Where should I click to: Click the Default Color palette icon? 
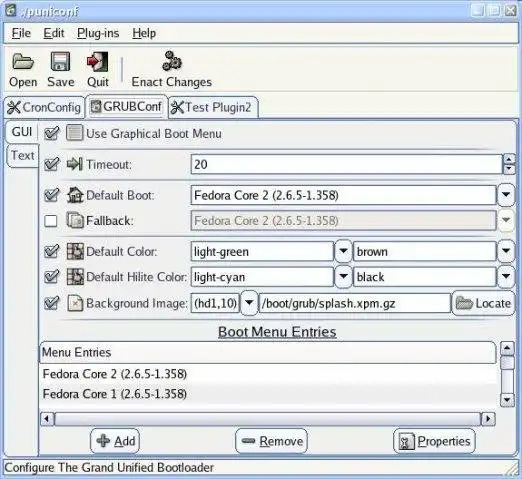tap(75, 251)
